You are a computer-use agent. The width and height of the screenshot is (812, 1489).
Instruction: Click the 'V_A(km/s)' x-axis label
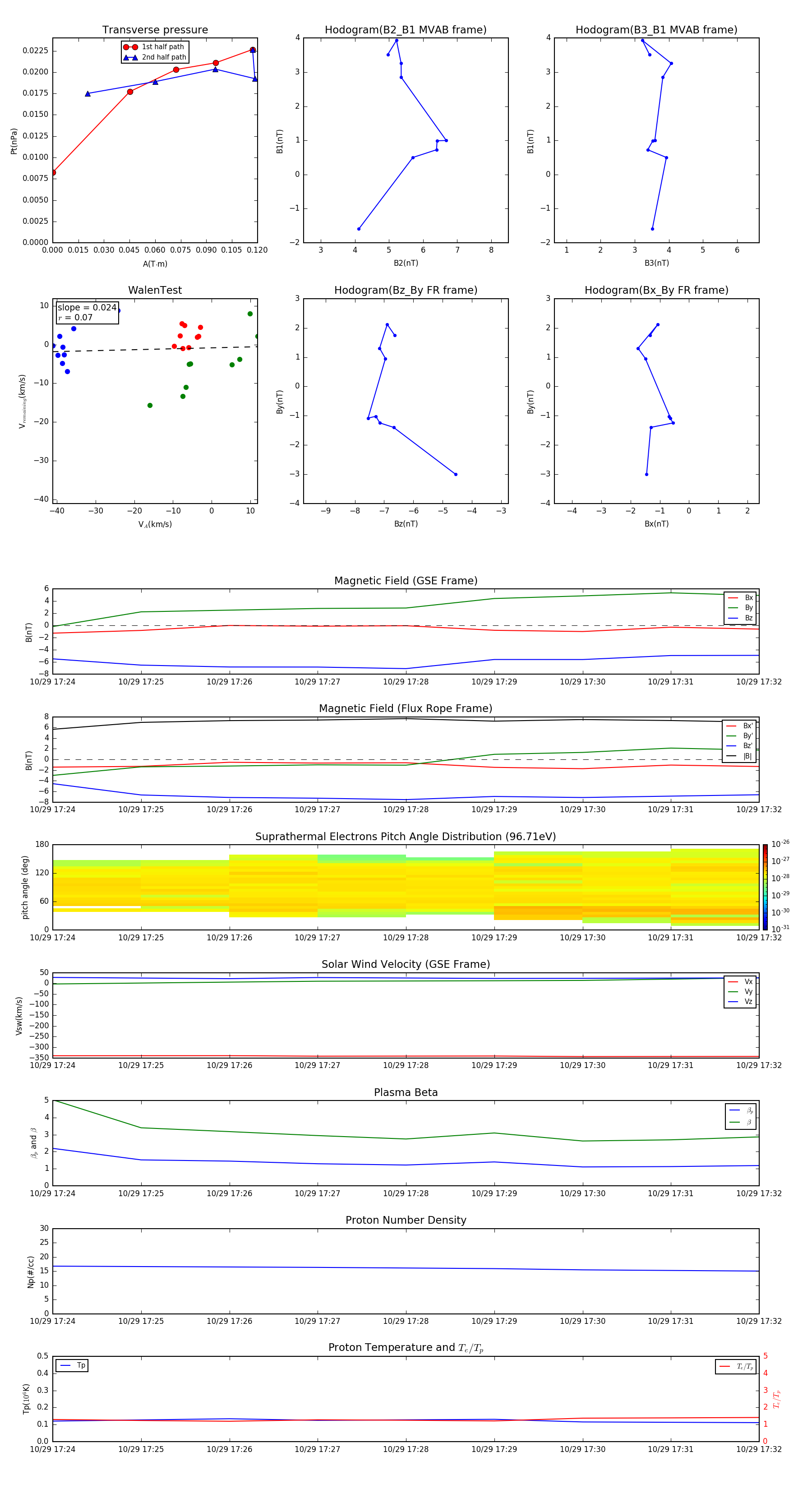(x=155, y=524)
